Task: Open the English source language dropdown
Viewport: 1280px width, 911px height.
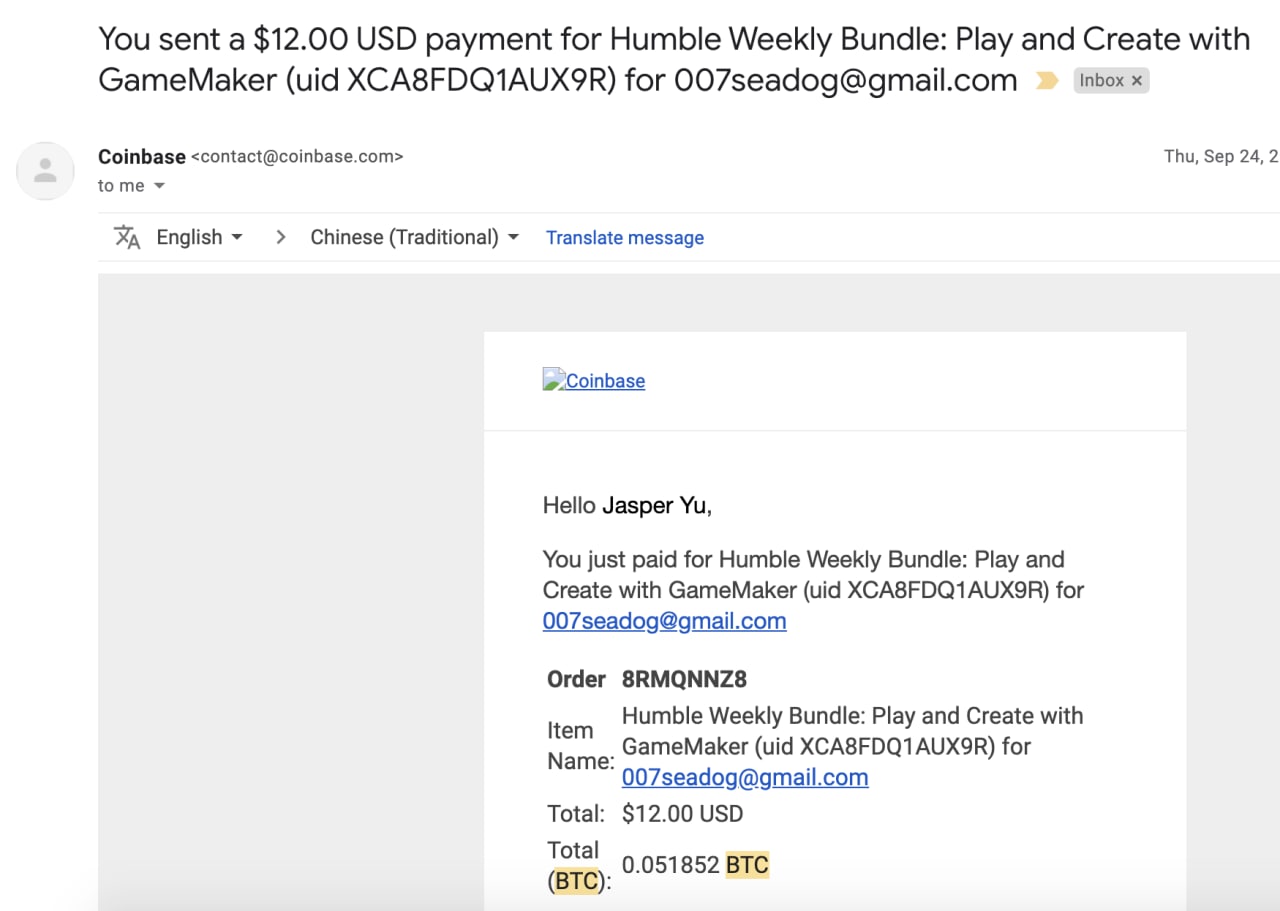Action: [x=199, y=237]
